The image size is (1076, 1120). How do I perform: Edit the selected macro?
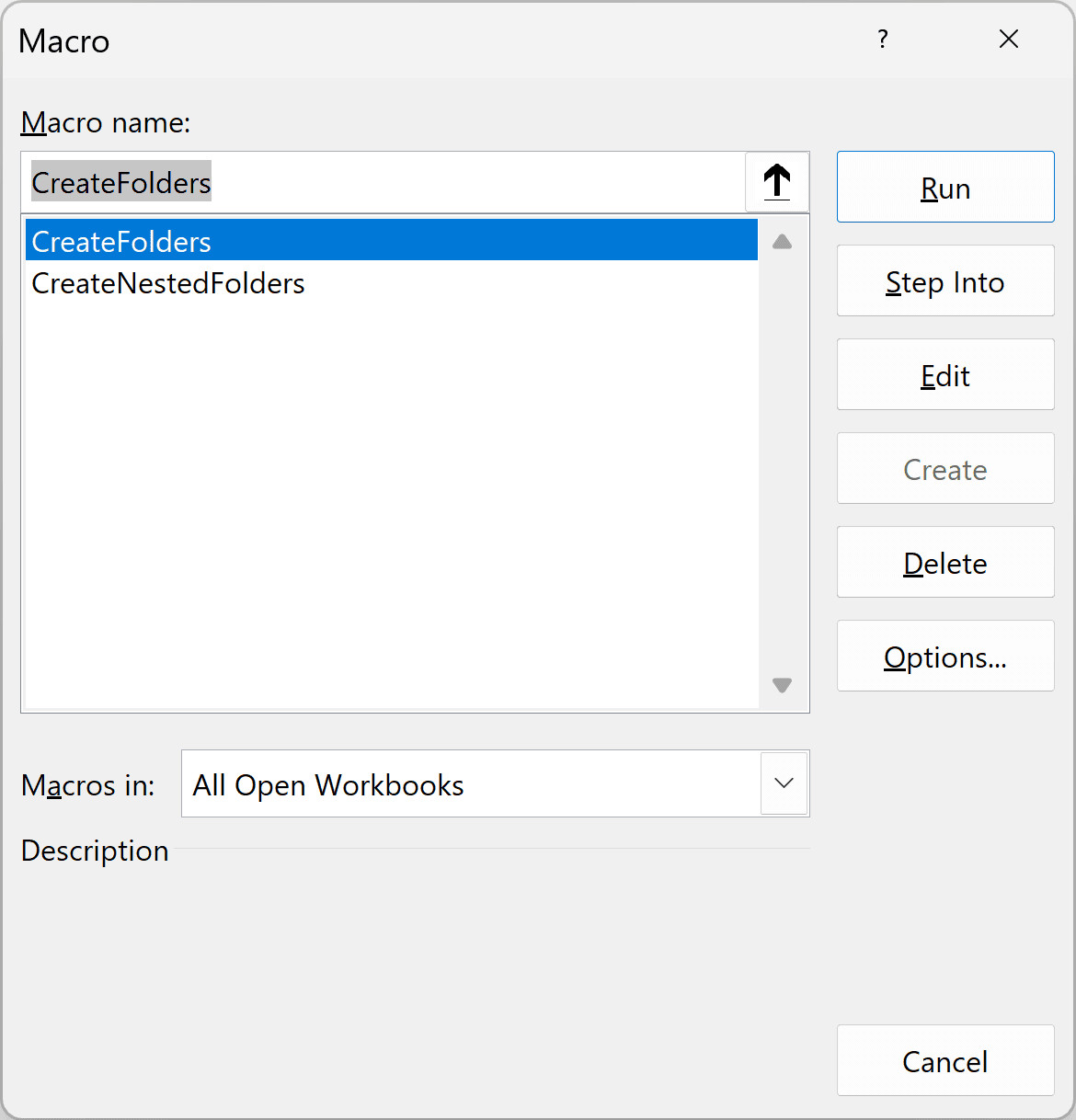pyautogui.click(x=944, y=374)
